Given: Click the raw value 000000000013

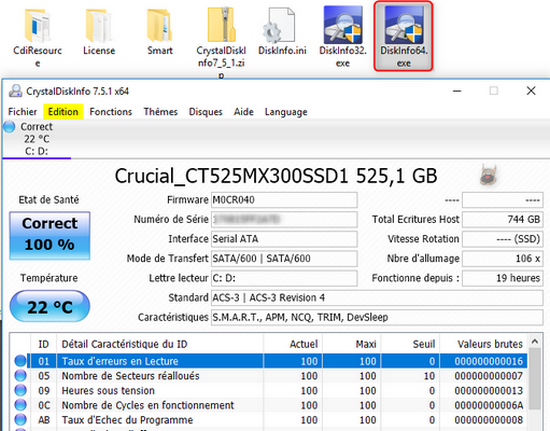Looking at the screenshot, I should click(x=489, y=390).
